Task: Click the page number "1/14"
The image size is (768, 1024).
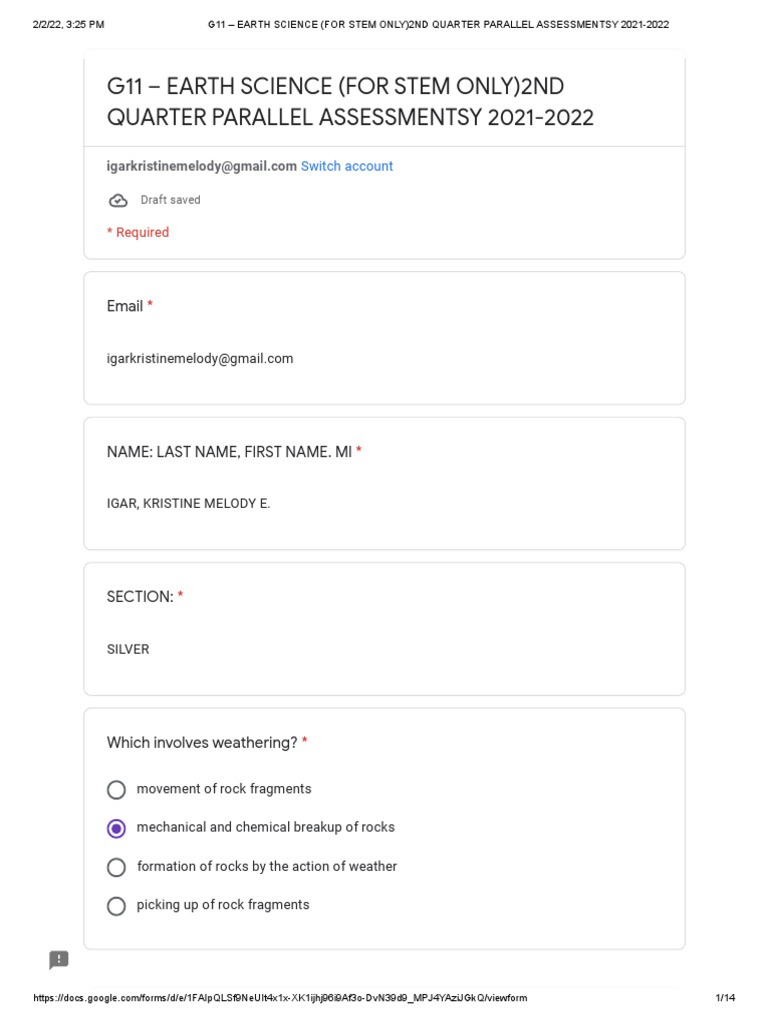Action: [x=725, y=998]
